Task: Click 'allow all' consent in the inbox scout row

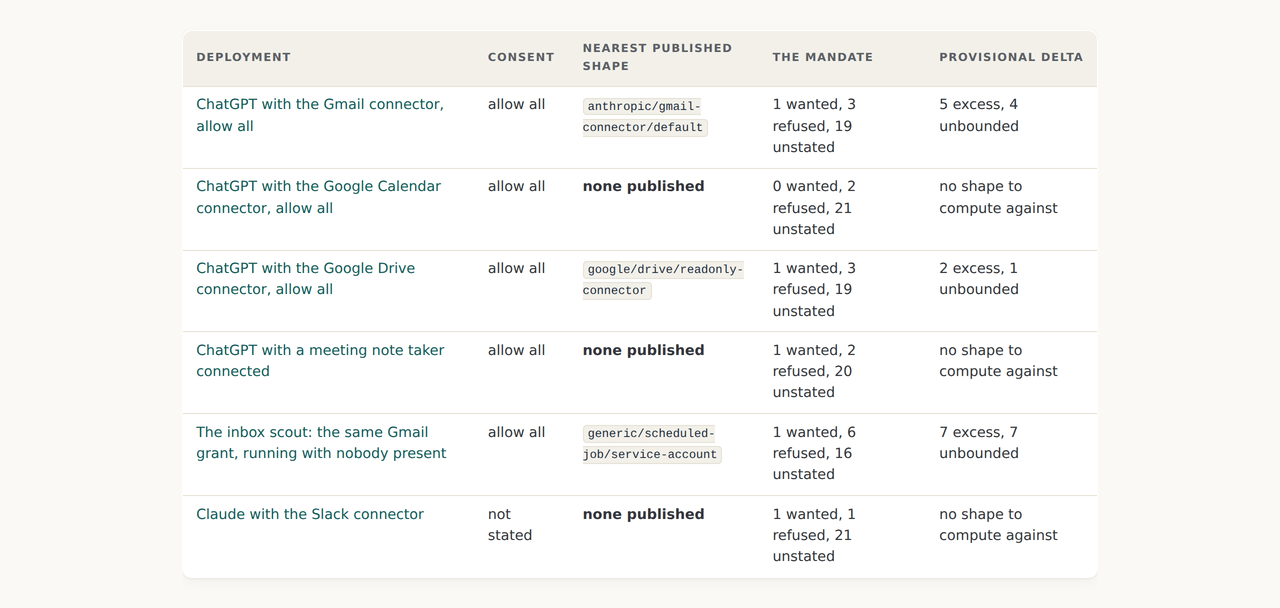Action: click(517, 432)
